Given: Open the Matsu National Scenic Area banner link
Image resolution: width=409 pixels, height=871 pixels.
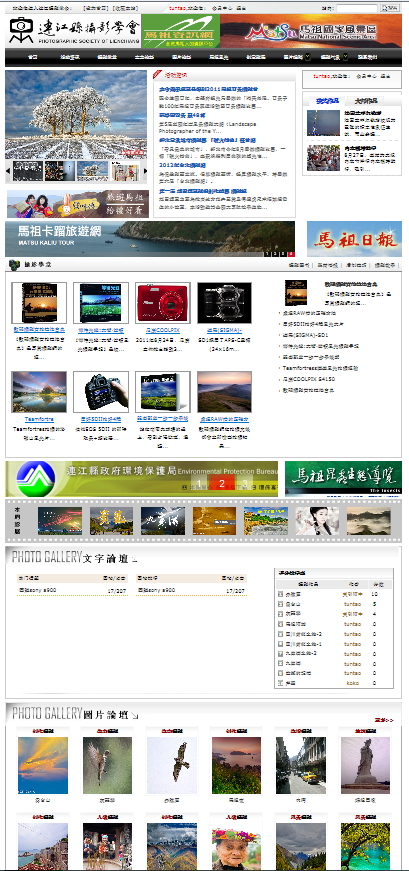Looking at the screenshot, I should tap(311, 31).
